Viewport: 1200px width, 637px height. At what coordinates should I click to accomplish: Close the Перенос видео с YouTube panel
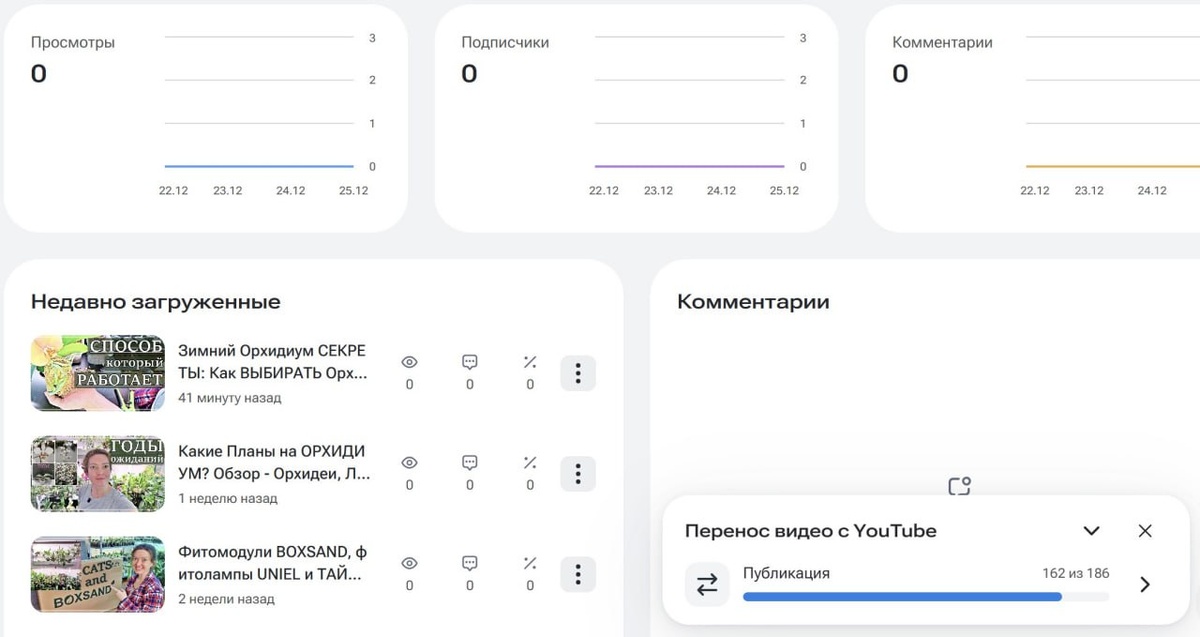pos(1146,531)
